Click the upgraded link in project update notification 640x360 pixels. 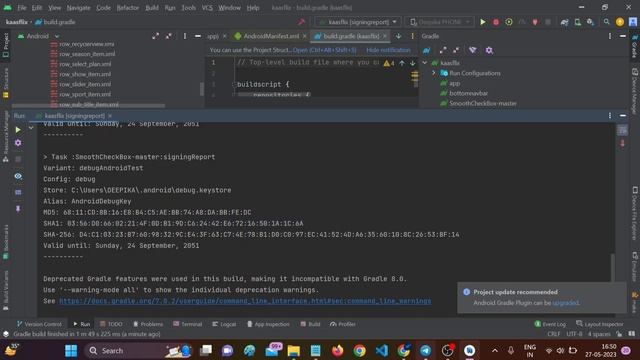pyautogui.click(x=566, y=303)
